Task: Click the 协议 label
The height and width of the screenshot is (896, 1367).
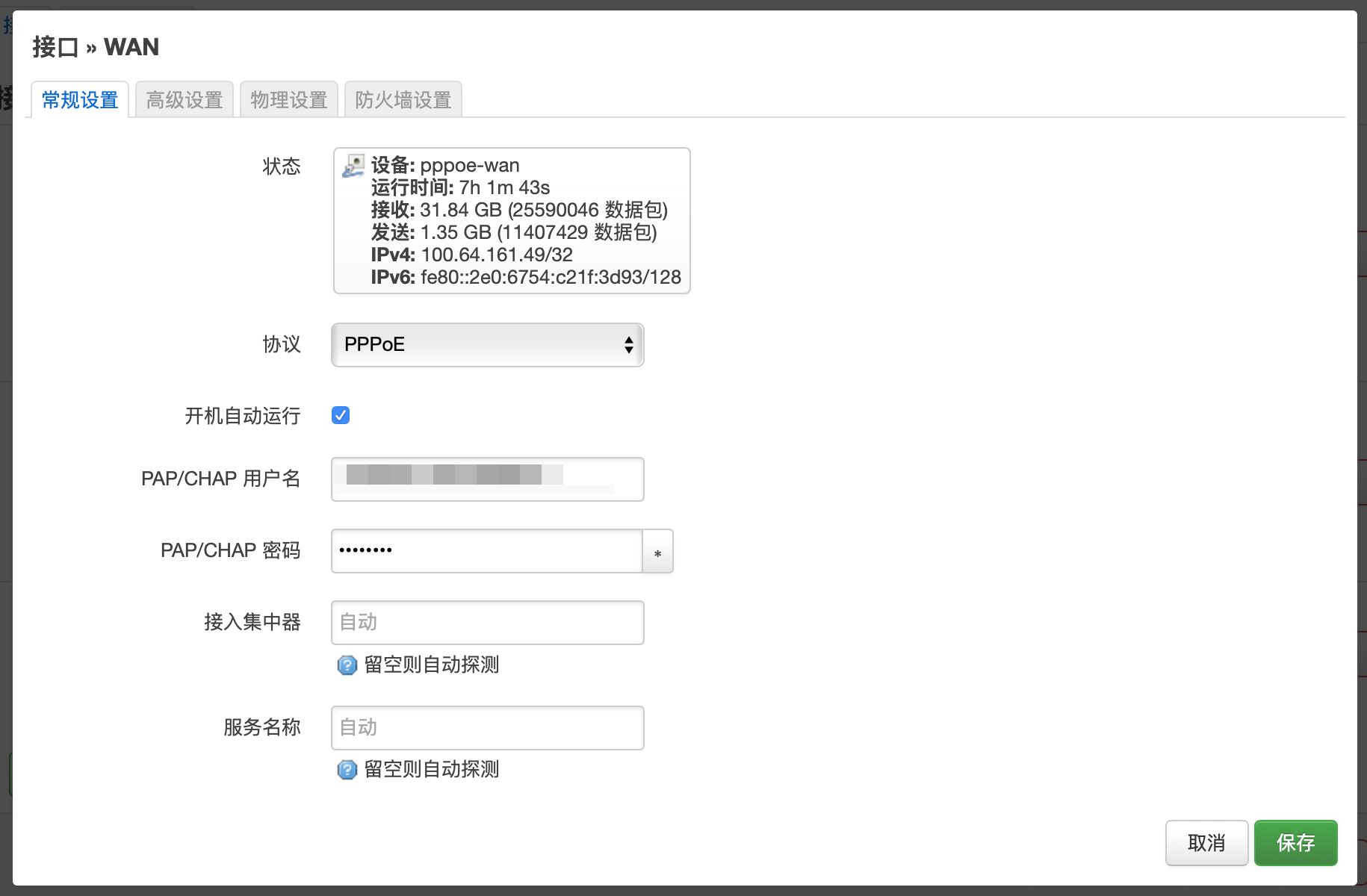Action: click(x=282, y=344)
